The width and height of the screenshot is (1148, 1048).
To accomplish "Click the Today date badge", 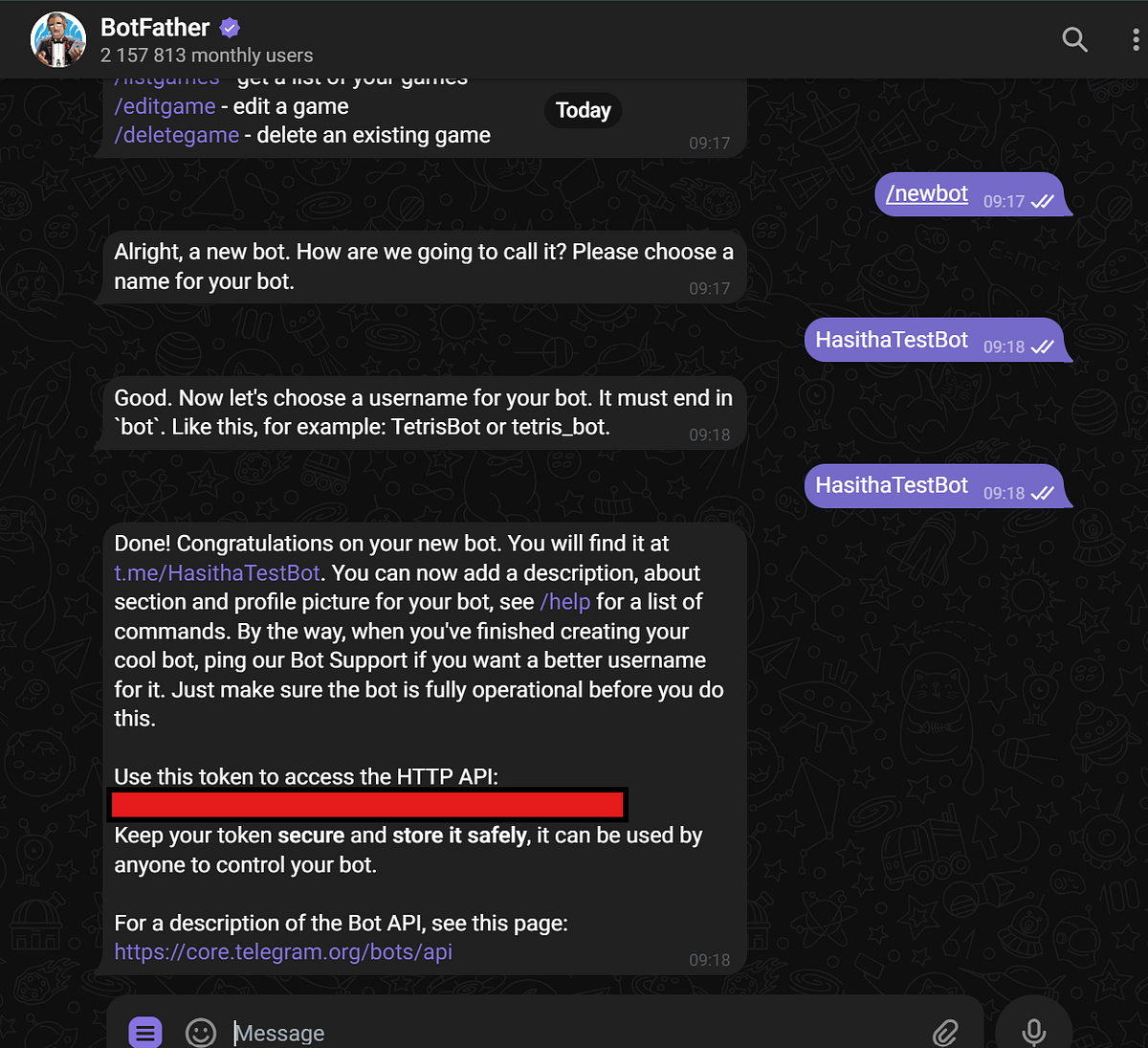I will [583, 110].
